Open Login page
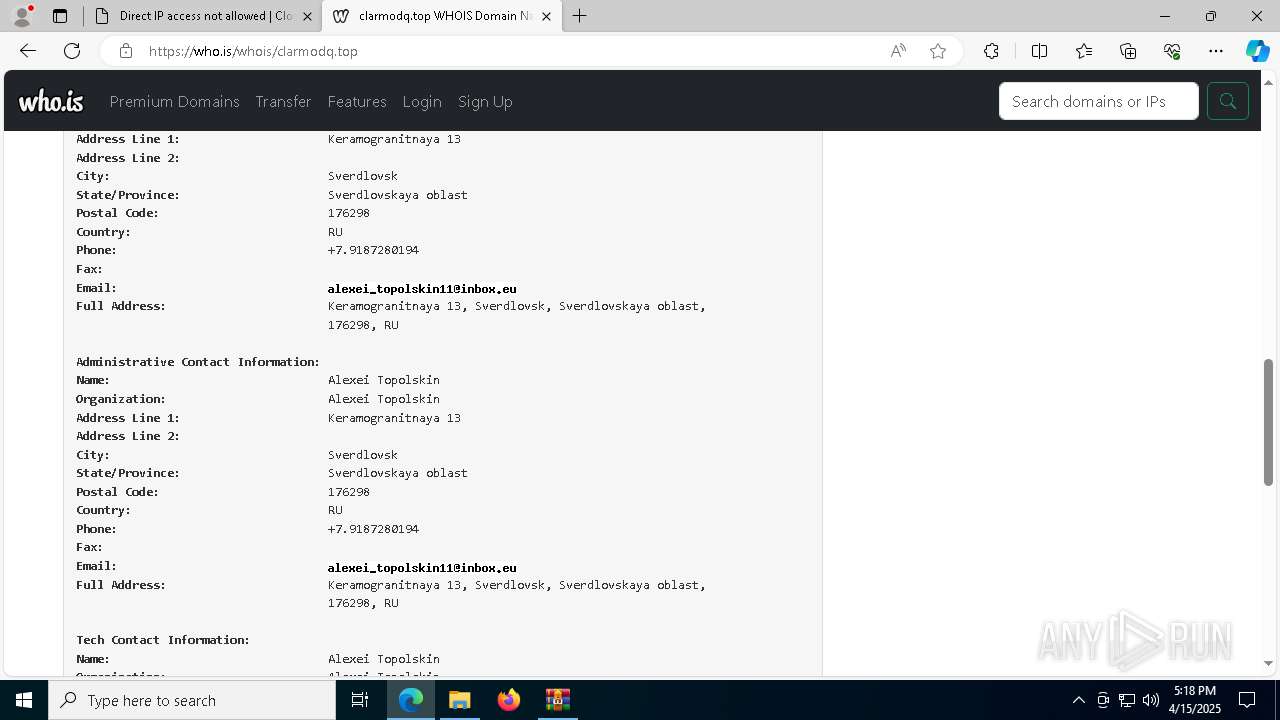The image size is (1280, 720). [x=422, y=102]
